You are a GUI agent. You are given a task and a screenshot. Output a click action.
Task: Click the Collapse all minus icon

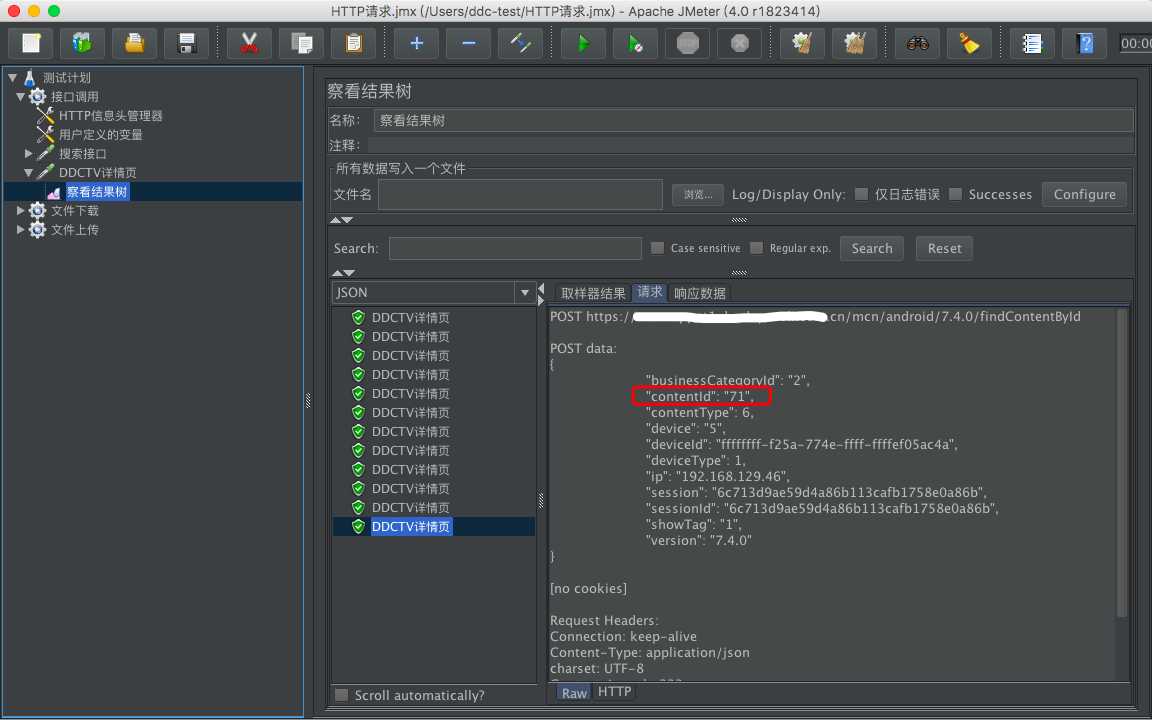click(x=469, y=43)
